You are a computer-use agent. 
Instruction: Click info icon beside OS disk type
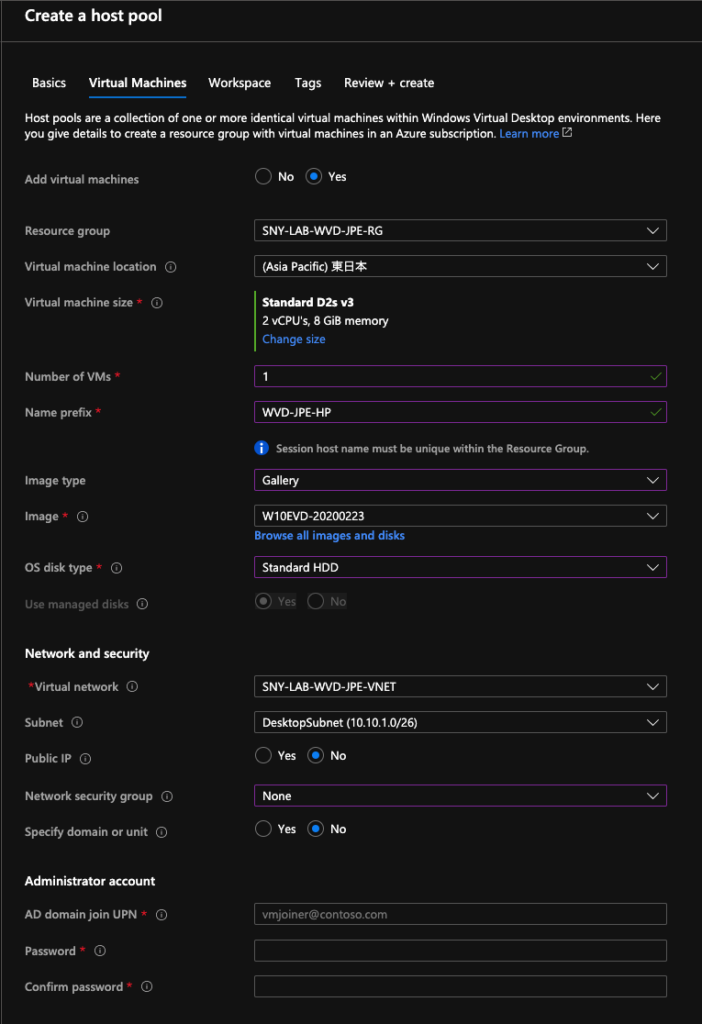click(x=116, y=568)
